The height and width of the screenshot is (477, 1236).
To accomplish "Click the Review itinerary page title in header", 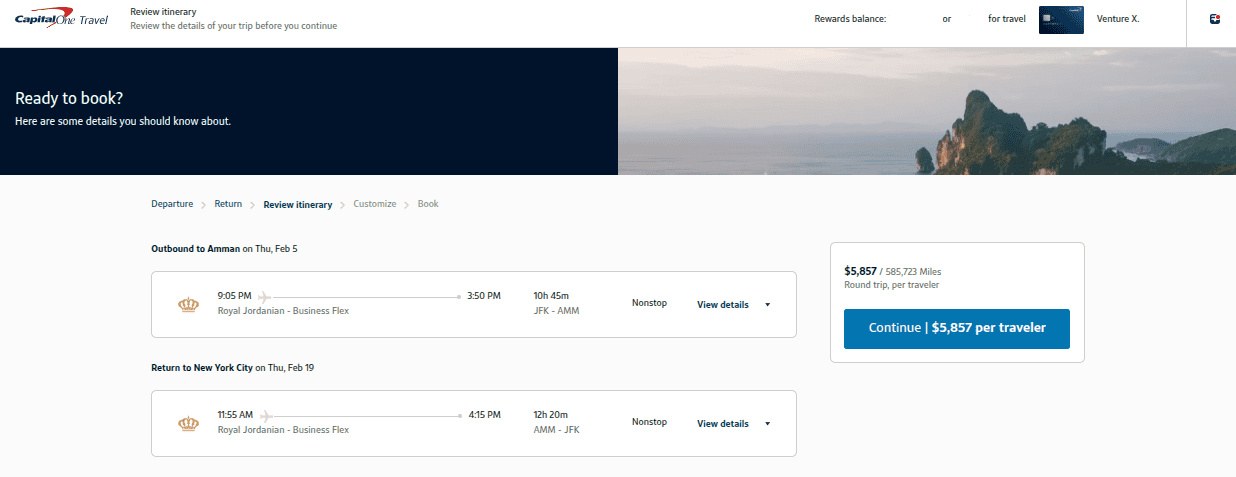I will pos(163,12).
